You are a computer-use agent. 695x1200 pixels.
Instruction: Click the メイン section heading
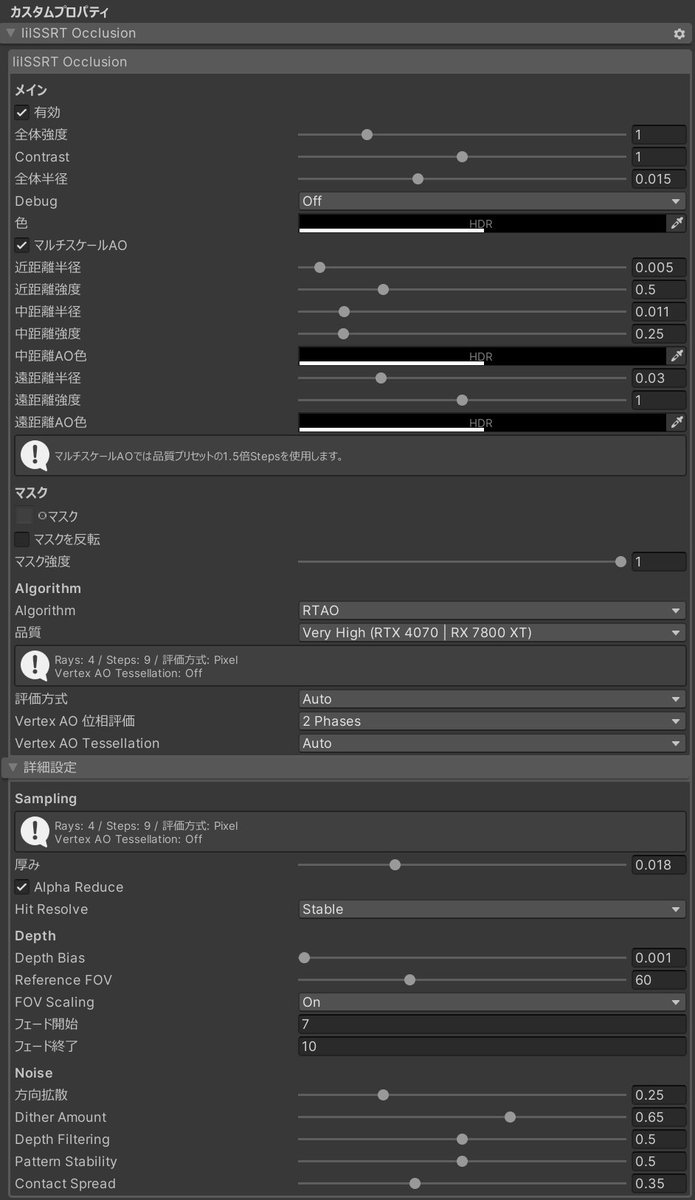pyautogui.click(x=31, y=90)
